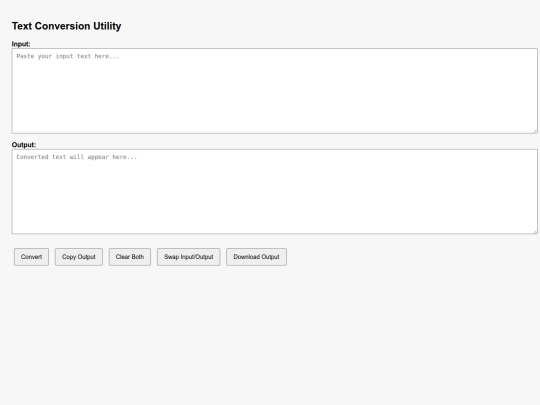Image resolution: width=540 pixels, height=405 pixels.
Task: Grab the Input textarea resize handle
Action: [x=535, y=131]
